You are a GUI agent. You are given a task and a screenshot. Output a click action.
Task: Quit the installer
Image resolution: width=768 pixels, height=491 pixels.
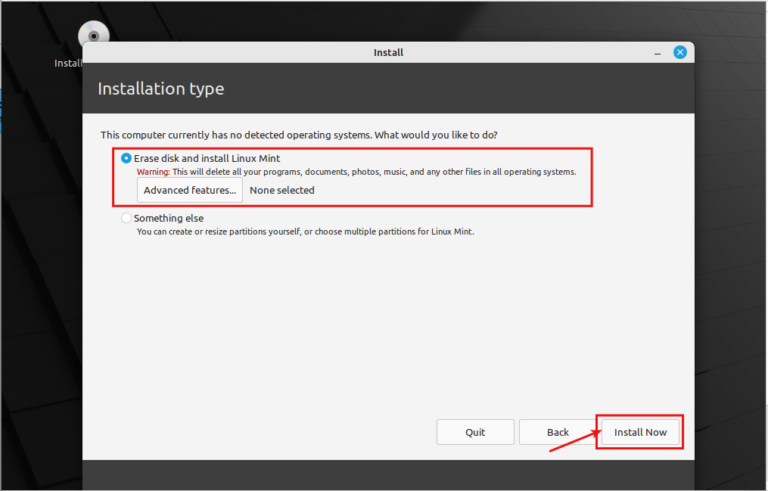pyautogui.click(x=475, y=432)
